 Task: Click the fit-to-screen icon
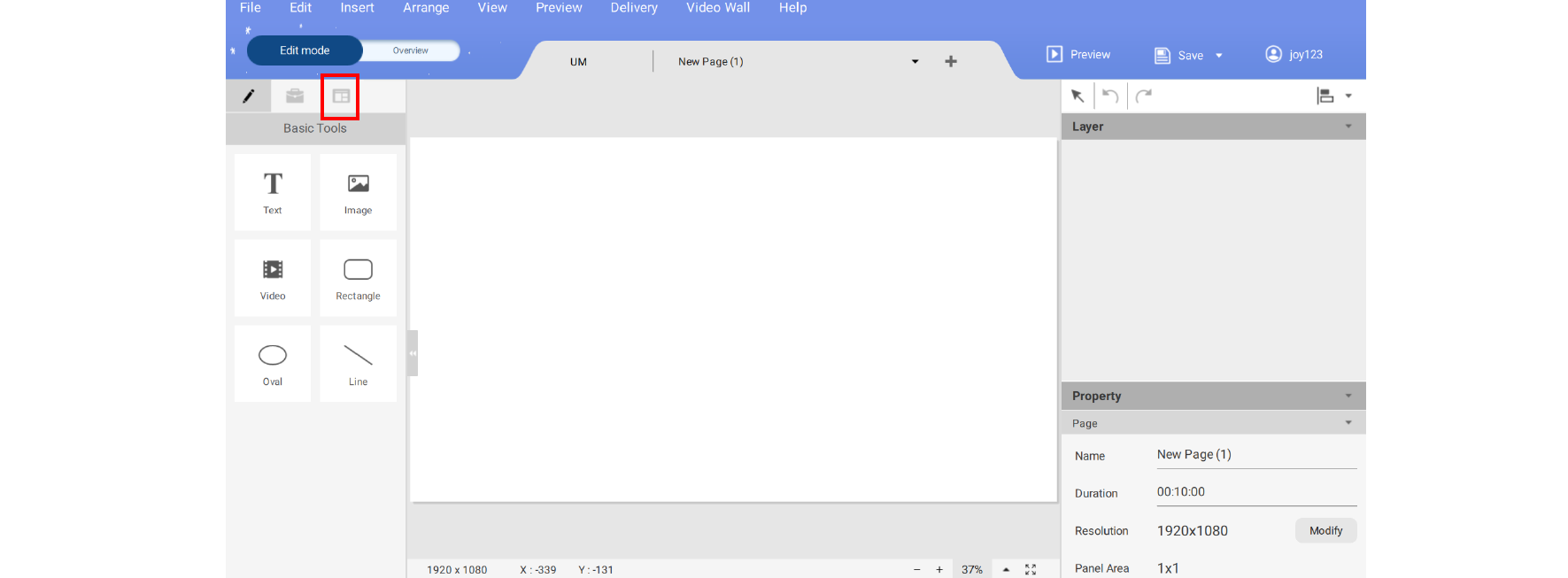(x=1031, y=569)
